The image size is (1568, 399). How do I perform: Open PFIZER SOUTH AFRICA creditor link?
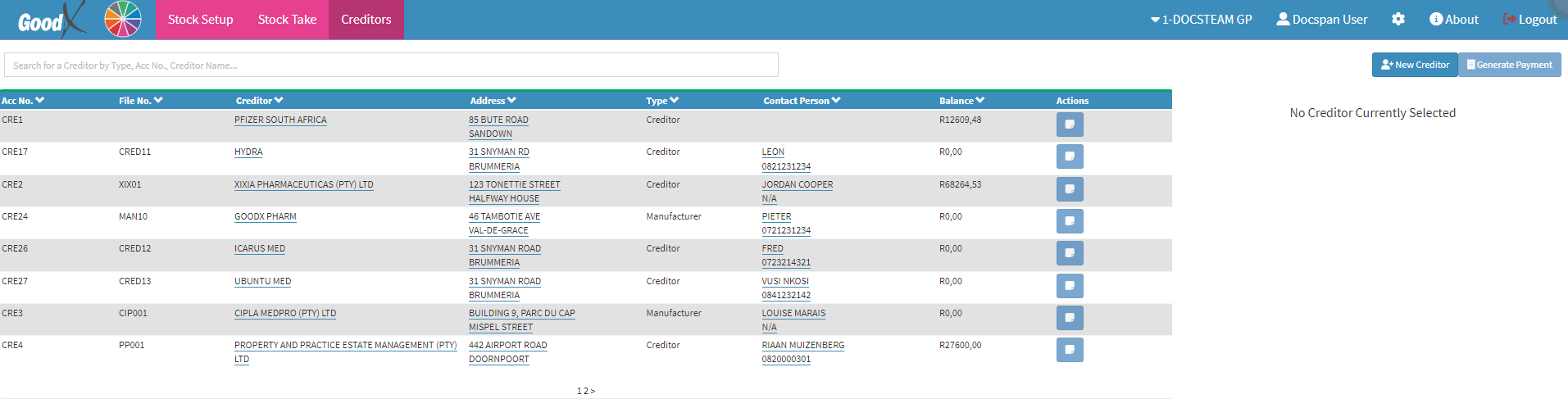(x=280, y=120)
